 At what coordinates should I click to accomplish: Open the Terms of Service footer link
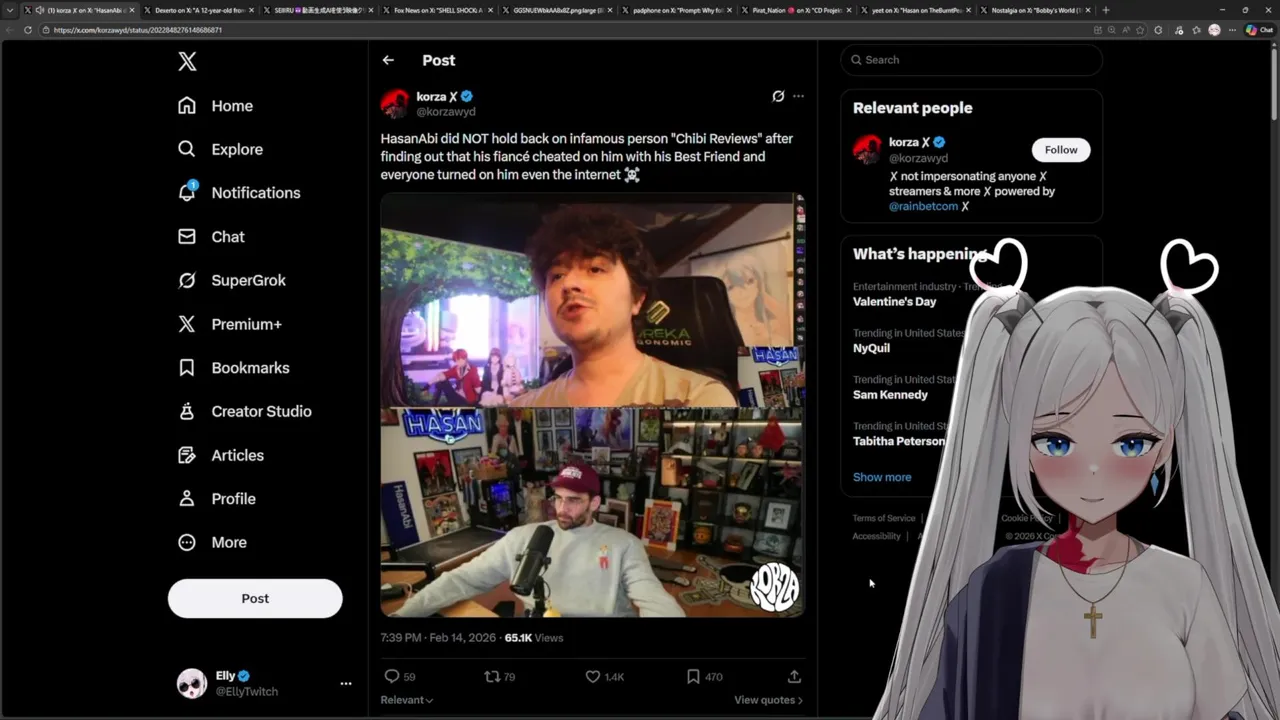tap(884, 518)
